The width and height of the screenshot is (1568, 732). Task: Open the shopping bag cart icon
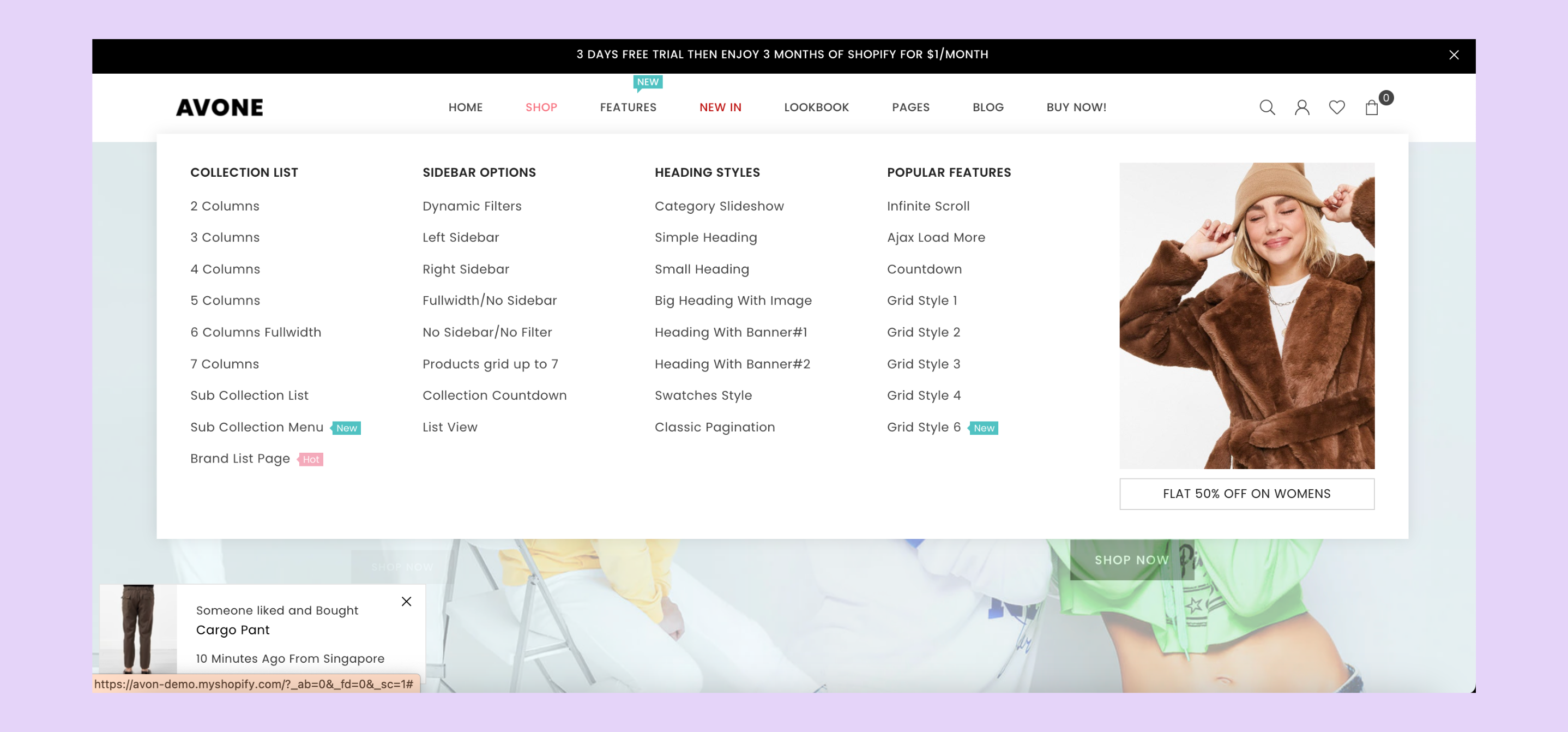(x=1371, y=108)
